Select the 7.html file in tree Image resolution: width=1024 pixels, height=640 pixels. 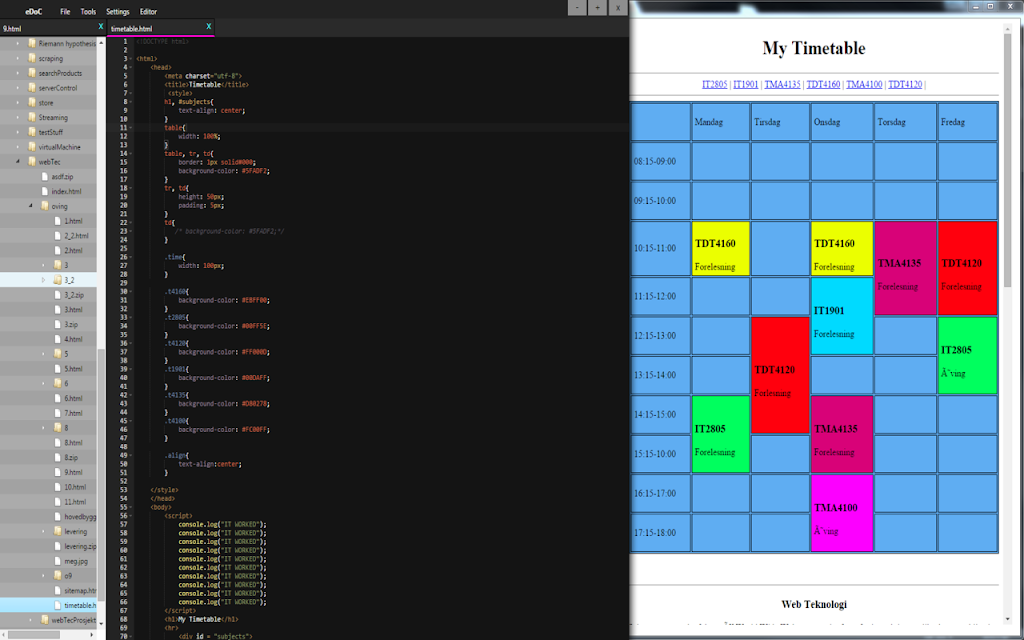pyautogui.click(x=72, y=413)
